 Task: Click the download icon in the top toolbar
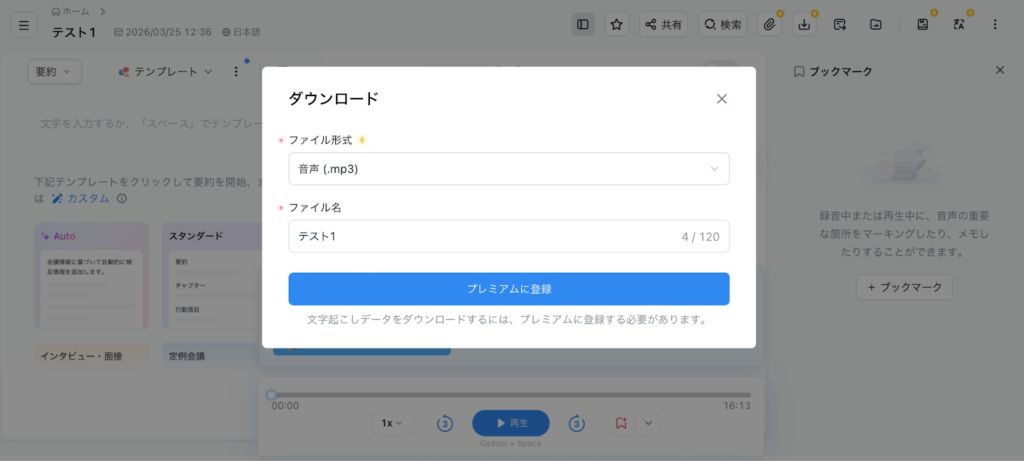(803, 24)
